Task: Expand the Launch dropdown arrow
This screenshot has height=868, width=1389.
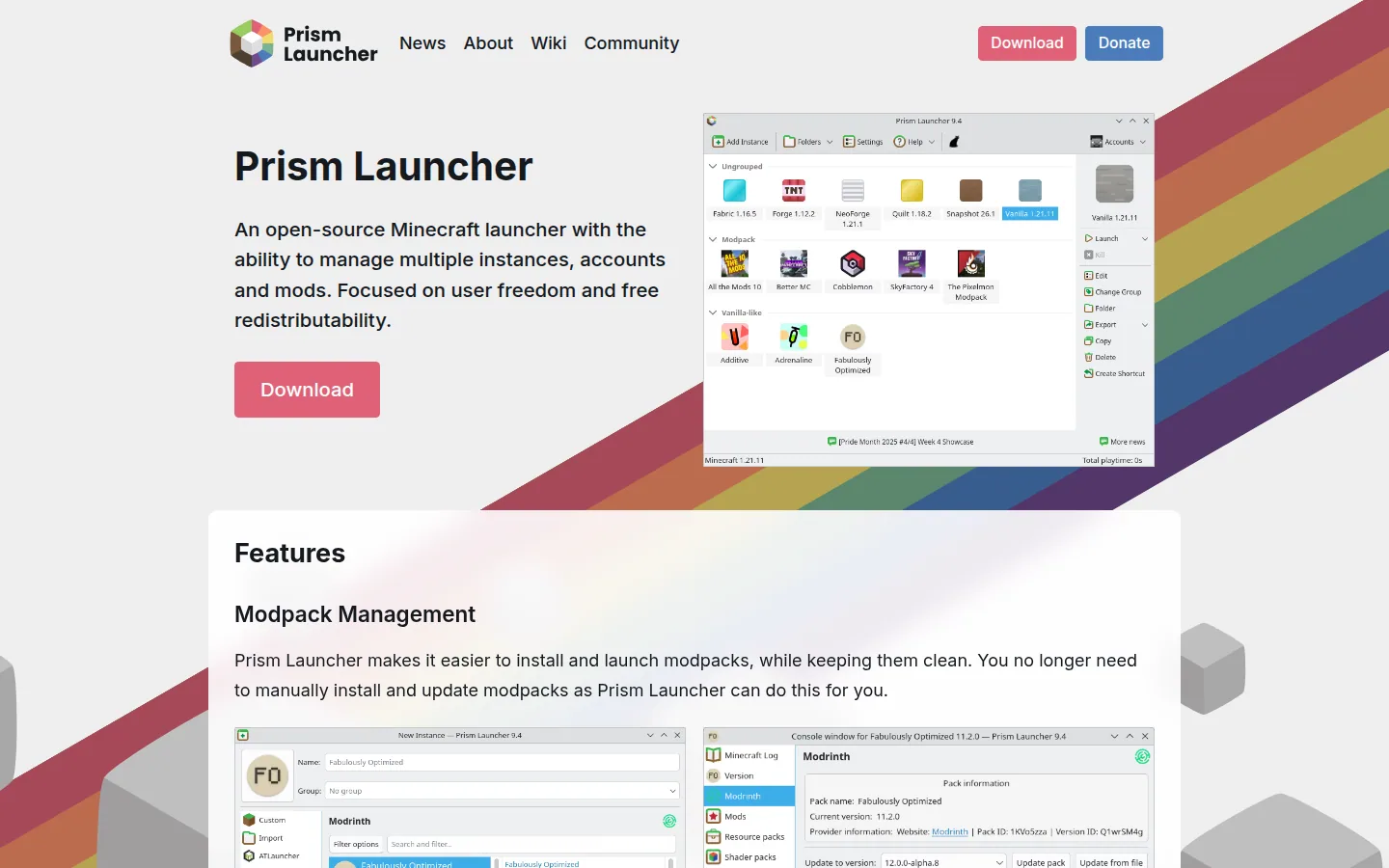Action: (1145, 239)
